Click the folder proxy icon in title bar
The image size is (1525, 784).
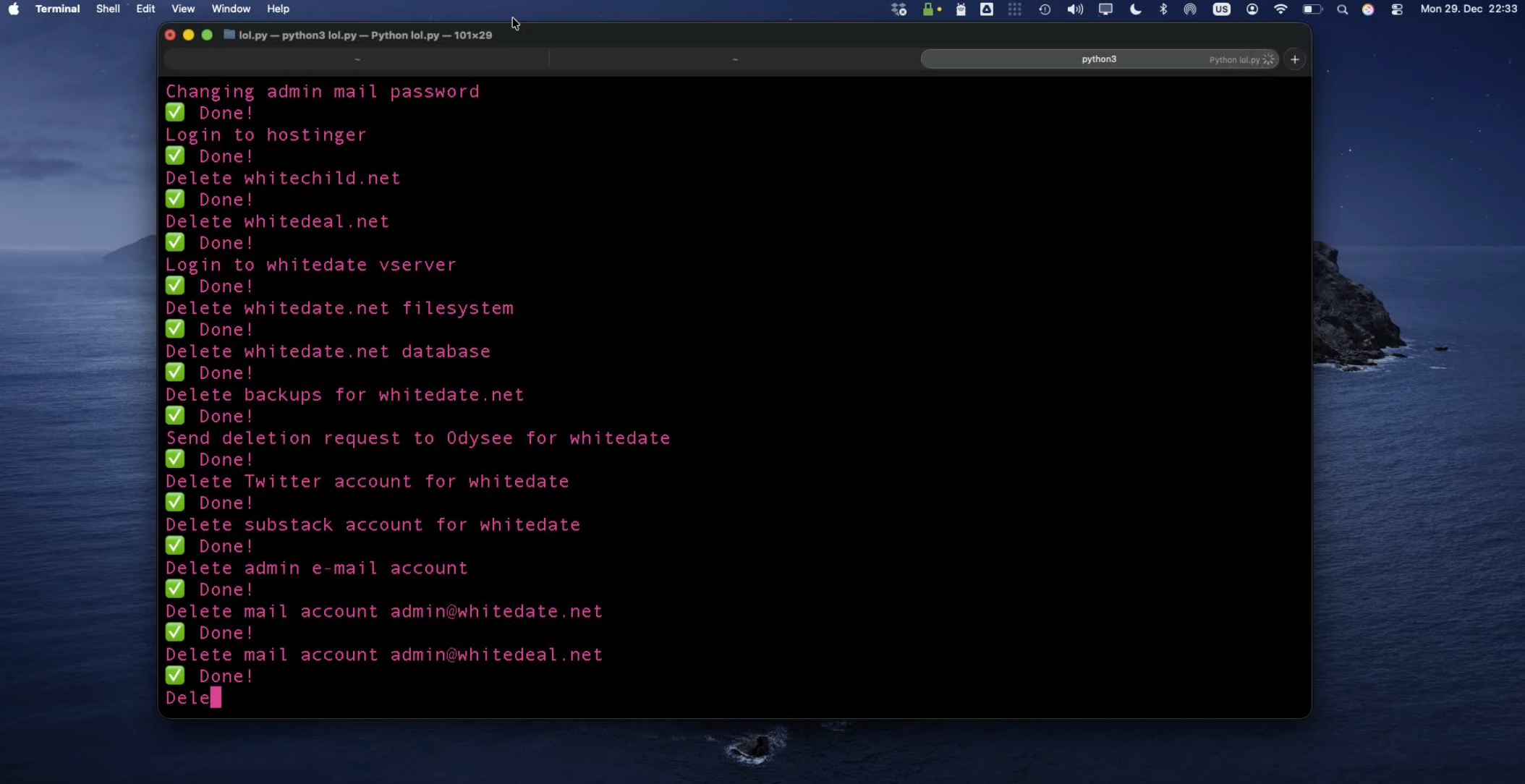pyautogui.click(x=229, y=35)
